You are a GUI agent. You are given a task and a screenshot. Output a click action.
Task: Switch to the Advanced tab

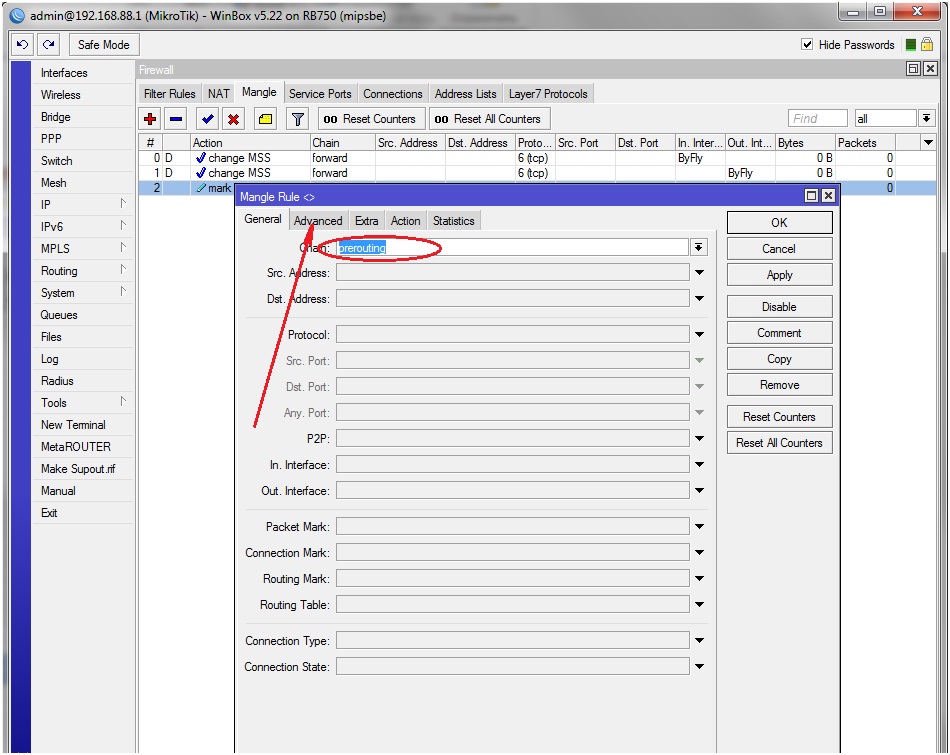pyautogui.click(x=318, y=221)
